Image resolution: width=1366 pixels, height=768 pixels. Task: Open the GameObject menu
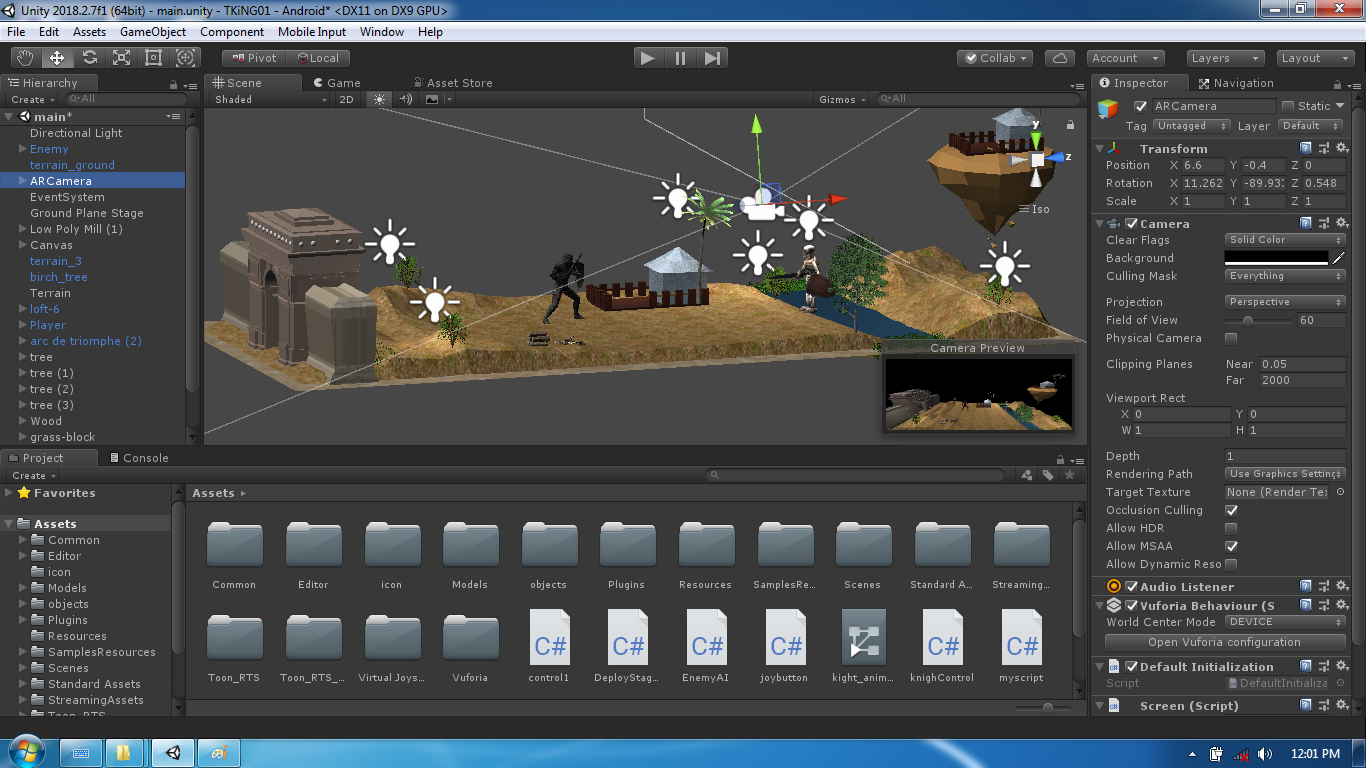[153, 32]
